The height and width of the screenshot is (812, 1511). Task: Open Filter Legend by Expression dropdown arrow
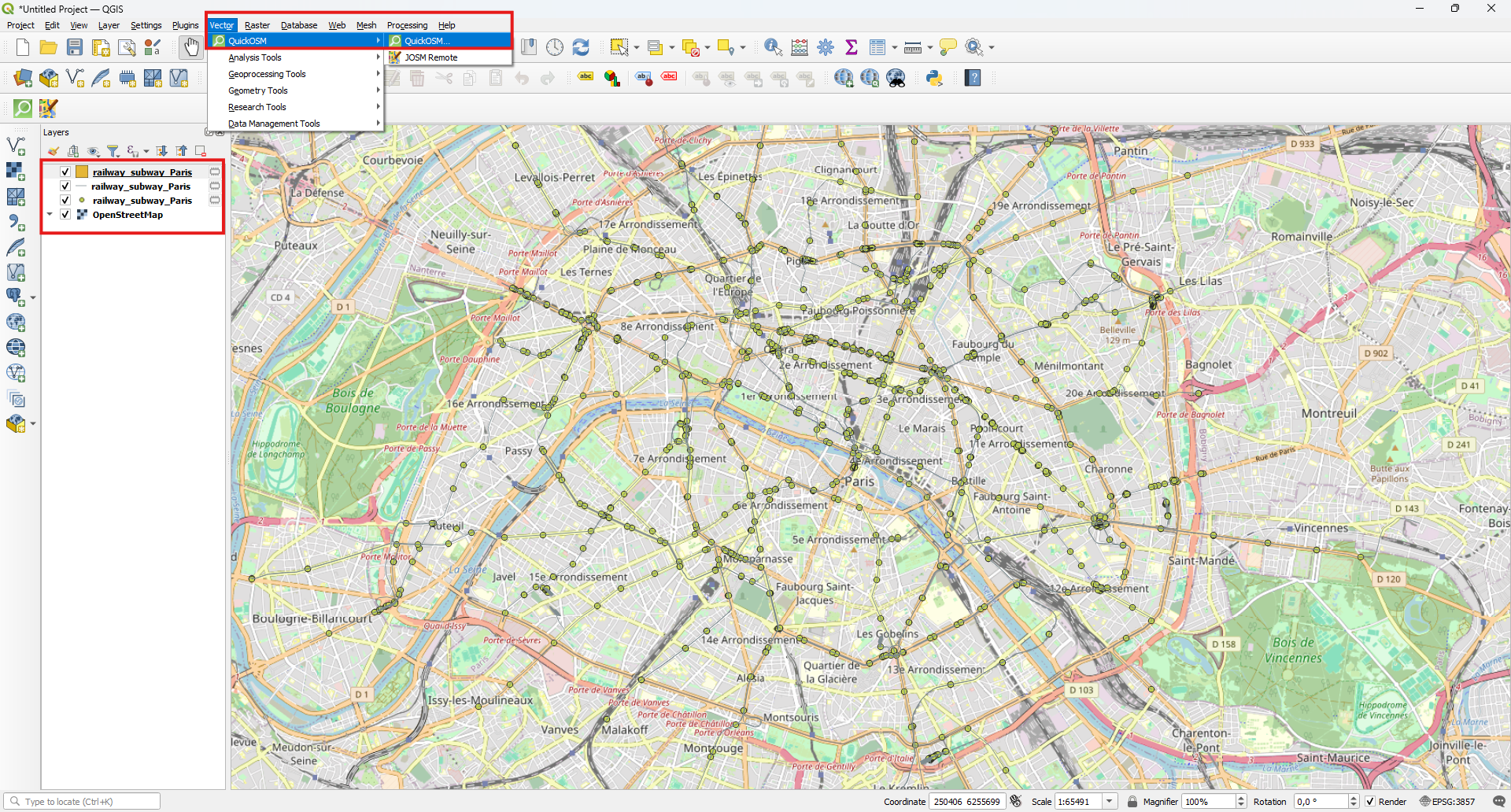(x=146, y=151)
